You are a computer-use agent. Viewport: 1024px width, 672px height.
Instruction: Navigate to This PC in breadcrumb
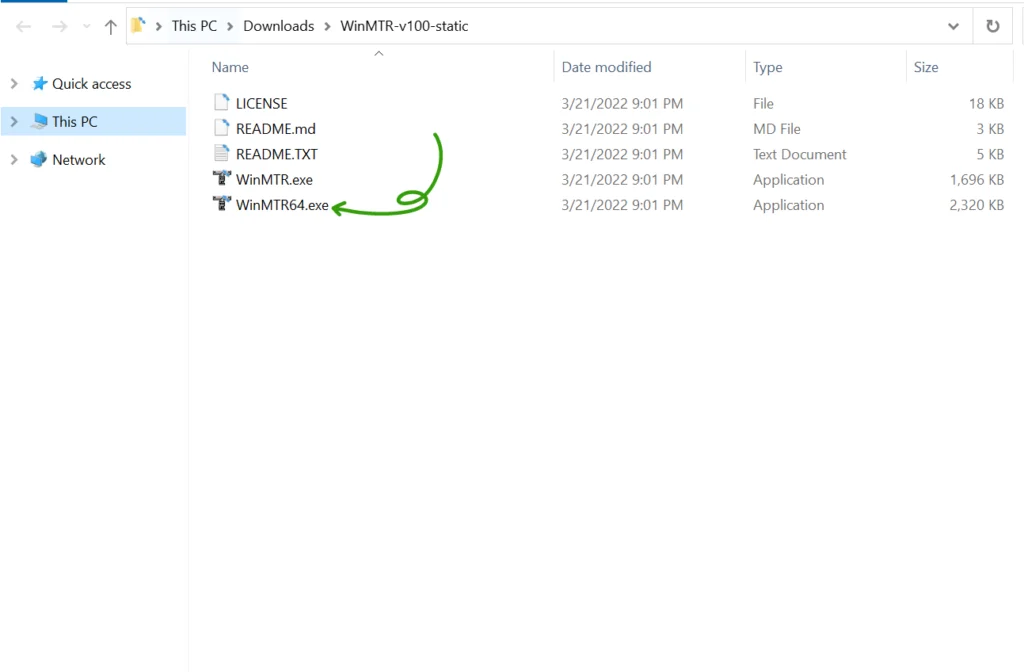point(194,26)
